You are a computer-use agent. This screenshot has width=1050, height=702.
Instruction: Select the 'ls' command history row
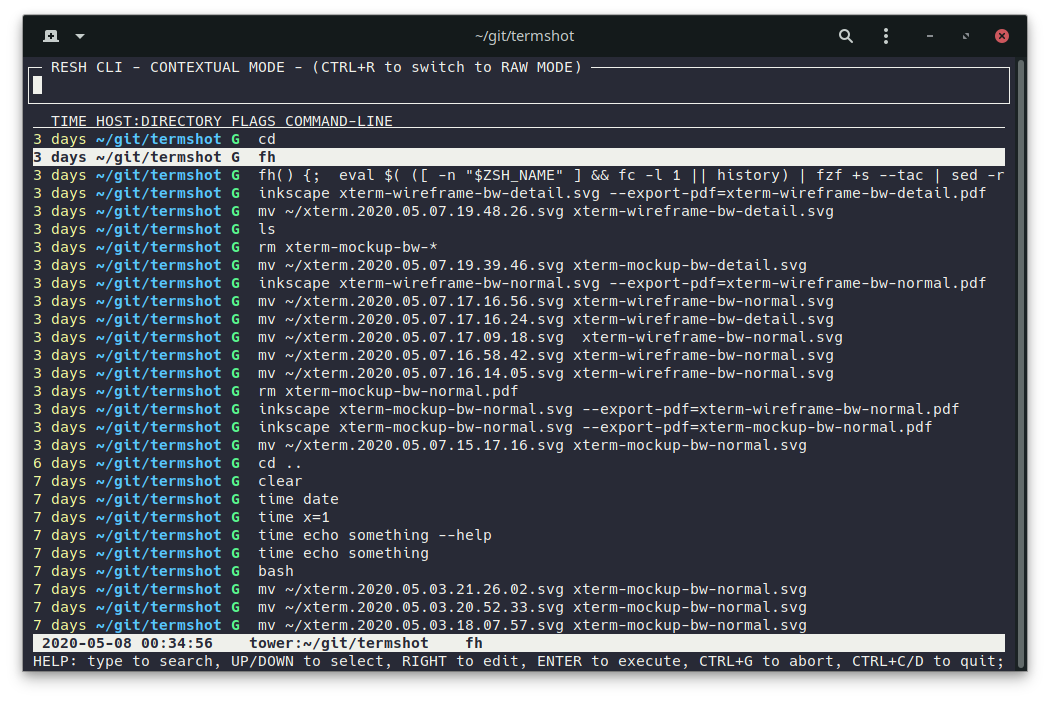267,229
